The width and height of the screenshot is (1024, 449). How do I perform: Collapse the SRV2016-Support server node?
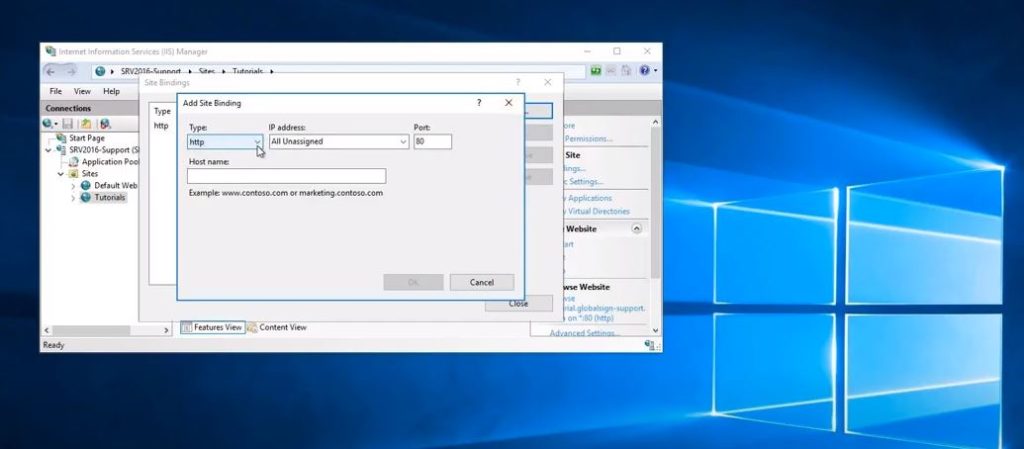(x=48, y=150)
